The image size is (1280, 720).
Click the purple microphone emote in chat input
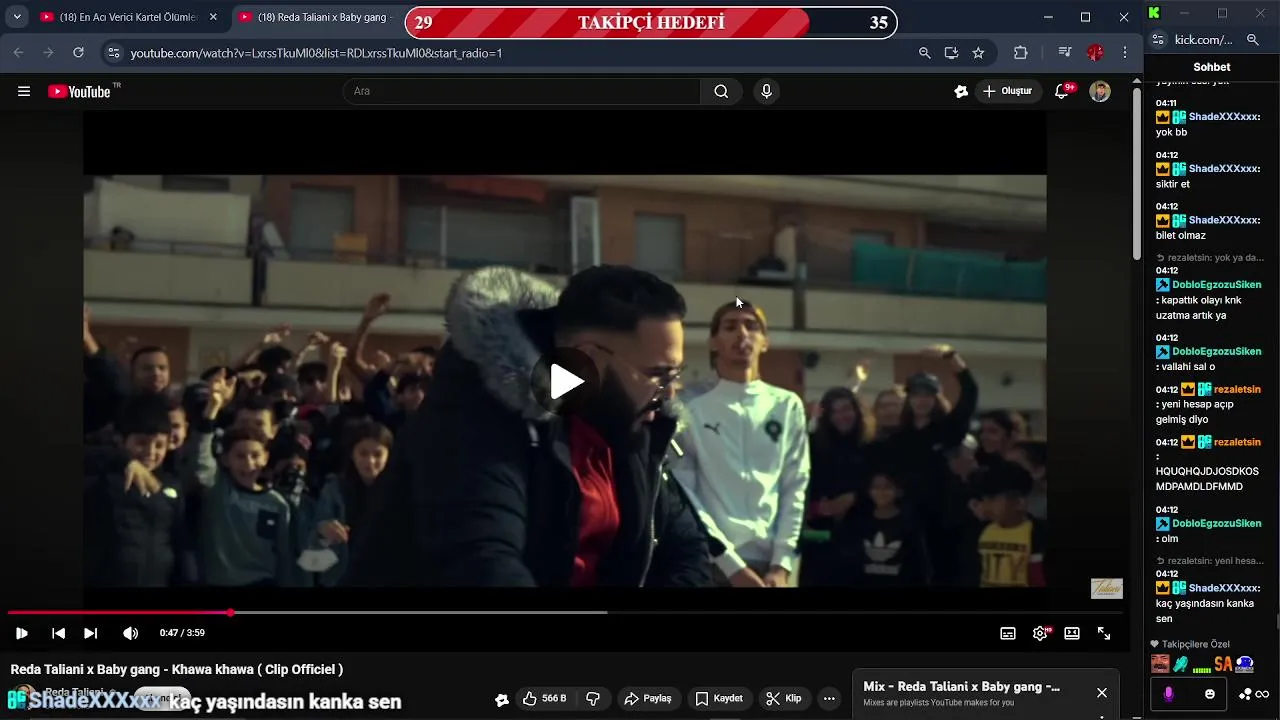1168,694
